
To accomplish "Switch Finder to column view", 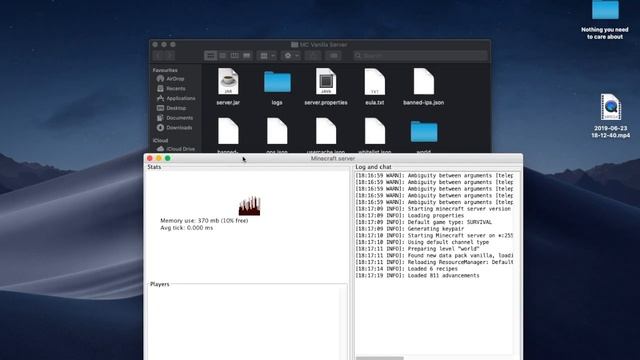I will click(x=234, y=56).
